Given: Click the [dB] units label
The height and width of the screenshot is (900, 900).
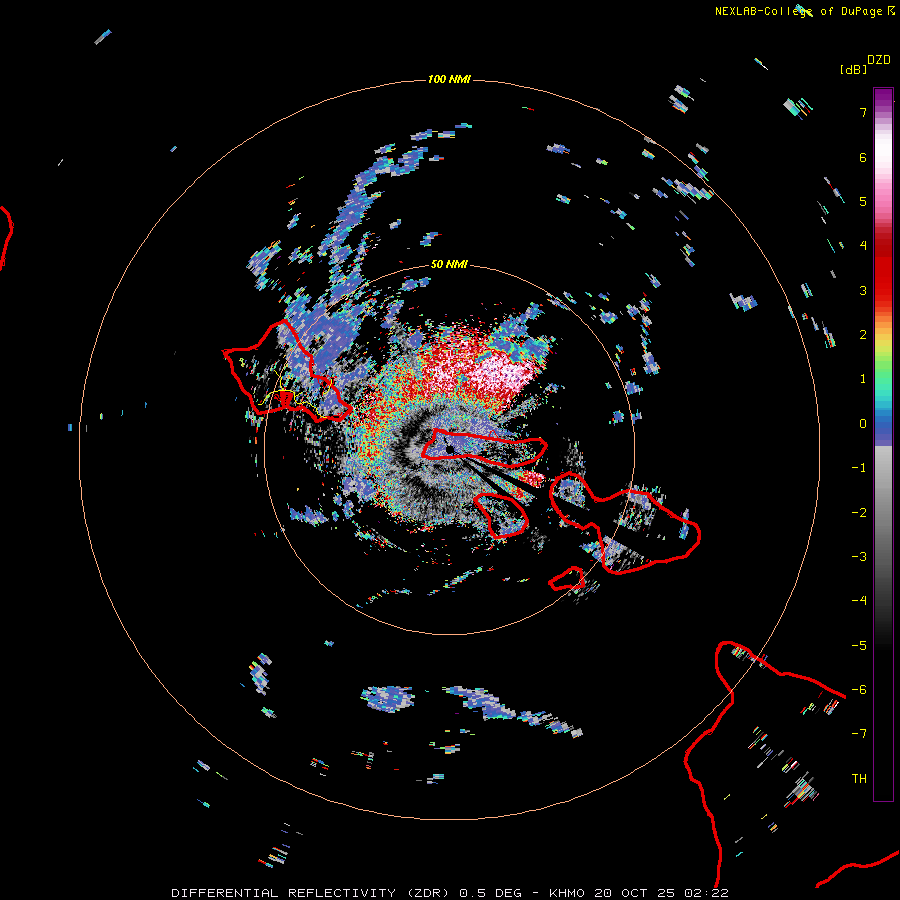Looking at the screenshot, I should click(853, 69).
